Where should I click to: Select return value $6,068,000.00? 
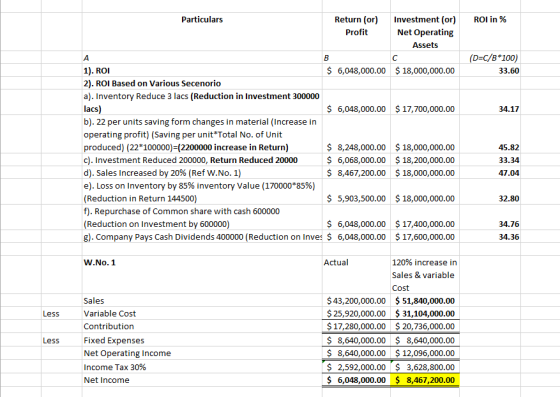(x=356, y=160)
